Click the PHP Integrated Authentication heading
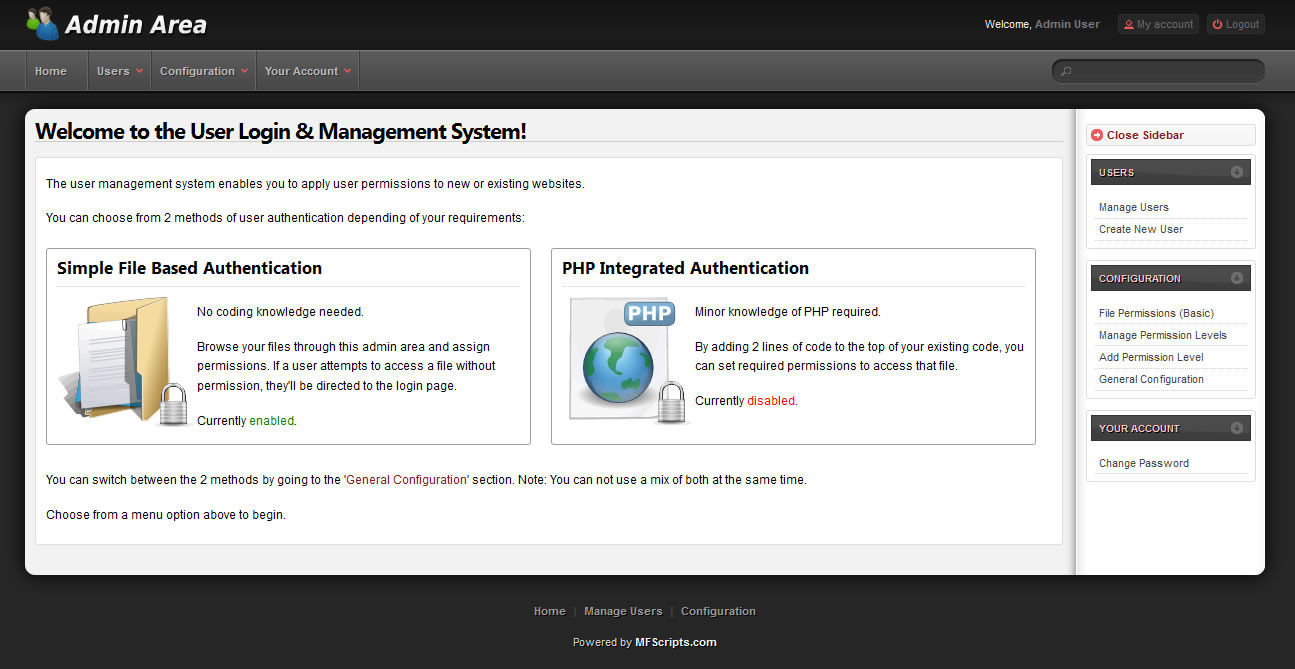This screenshot has width=1295, height=669. click(685, 268)
